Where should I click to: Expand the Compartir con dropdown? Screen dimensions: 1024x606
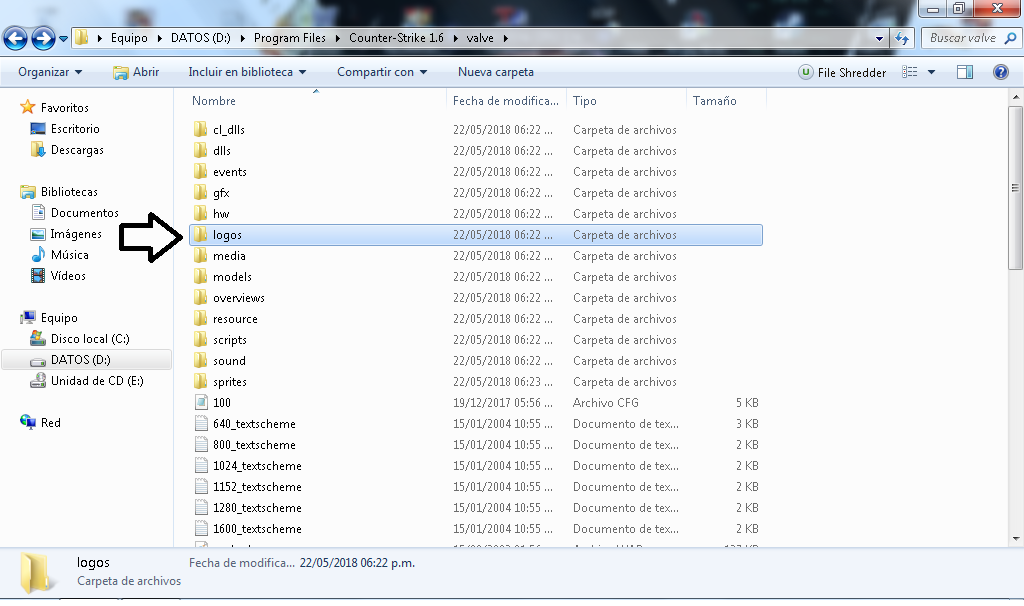382,72
